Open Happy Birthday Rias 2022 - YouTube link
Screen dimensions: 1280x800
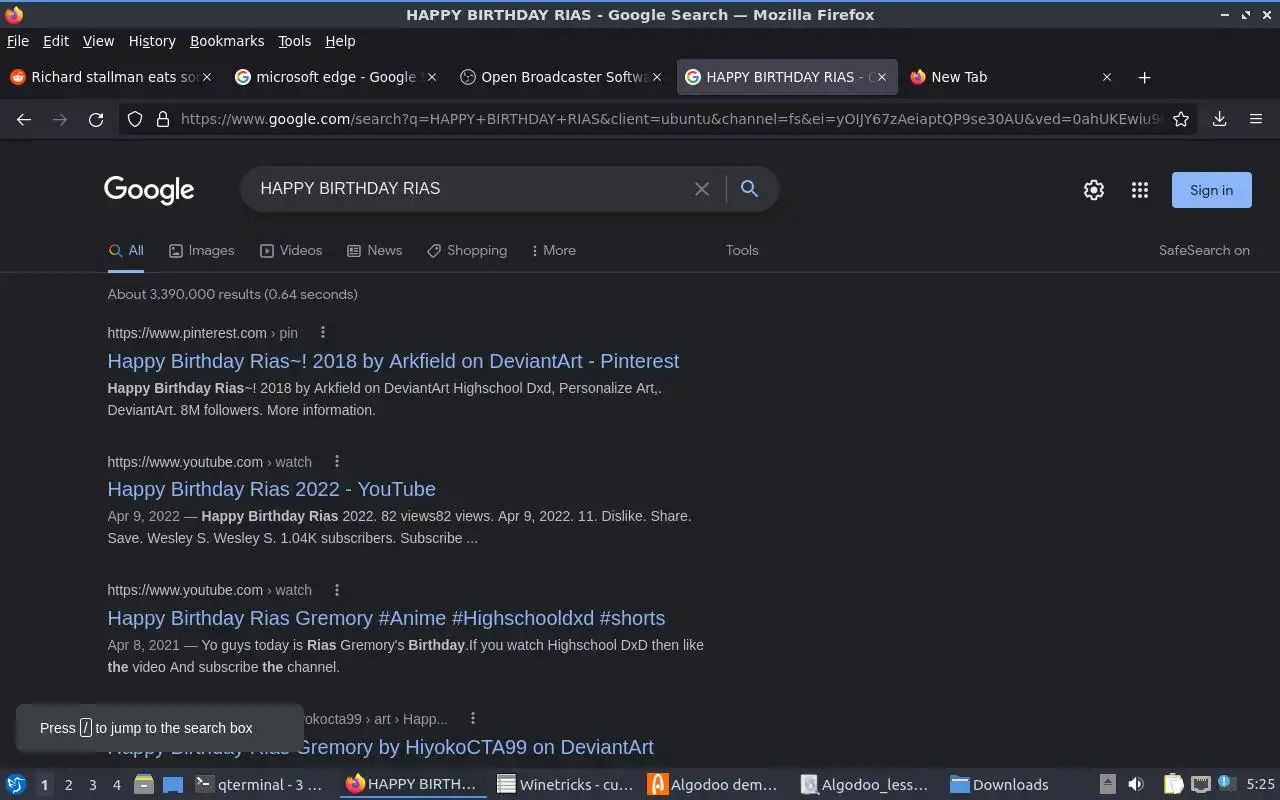[271, 489]
